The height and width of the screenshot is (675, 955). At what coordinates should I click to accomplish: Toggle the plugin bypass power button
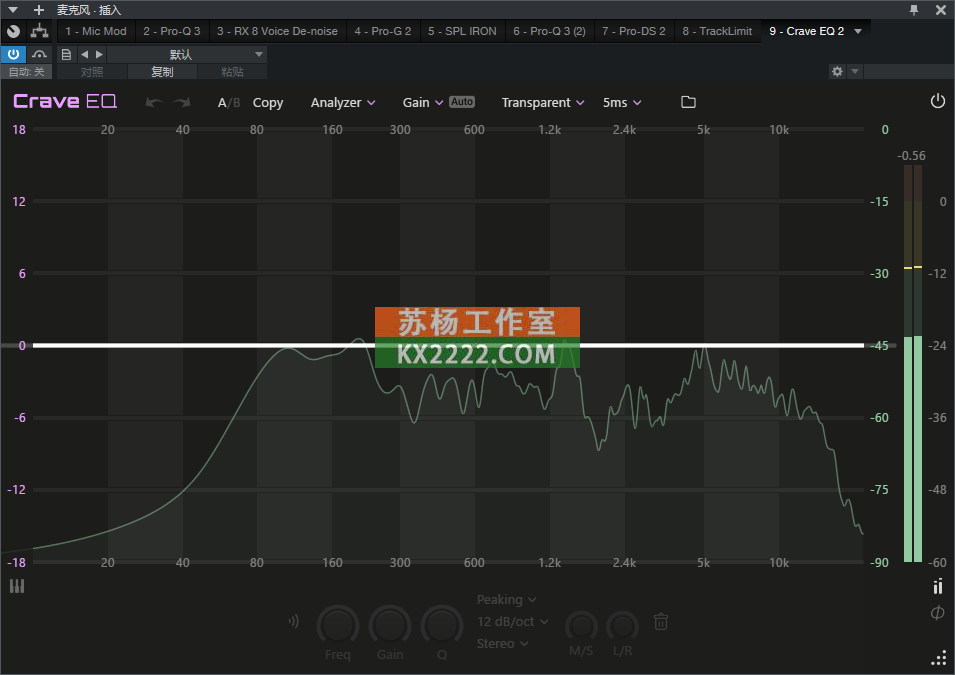coord(13,54)
